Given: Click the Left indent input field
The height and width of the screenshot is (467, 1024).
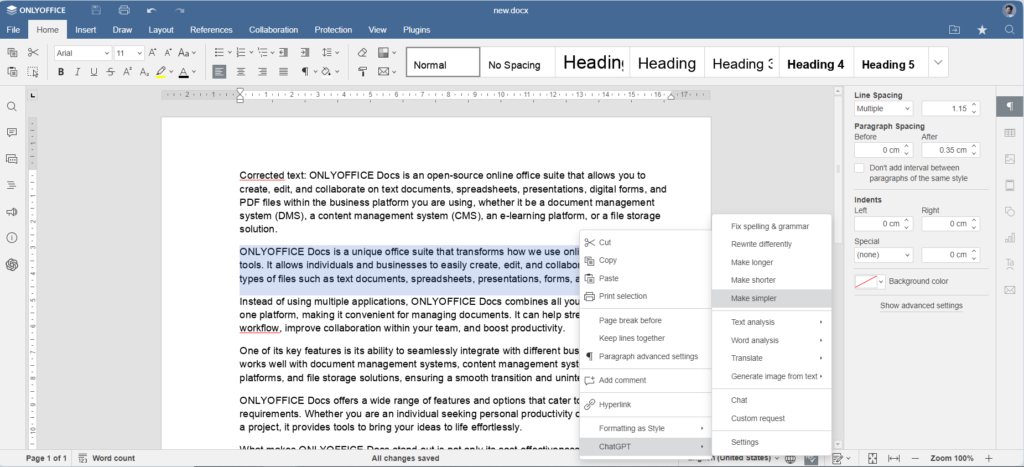Looking at the screenshot, I should [x=878, y=224].
